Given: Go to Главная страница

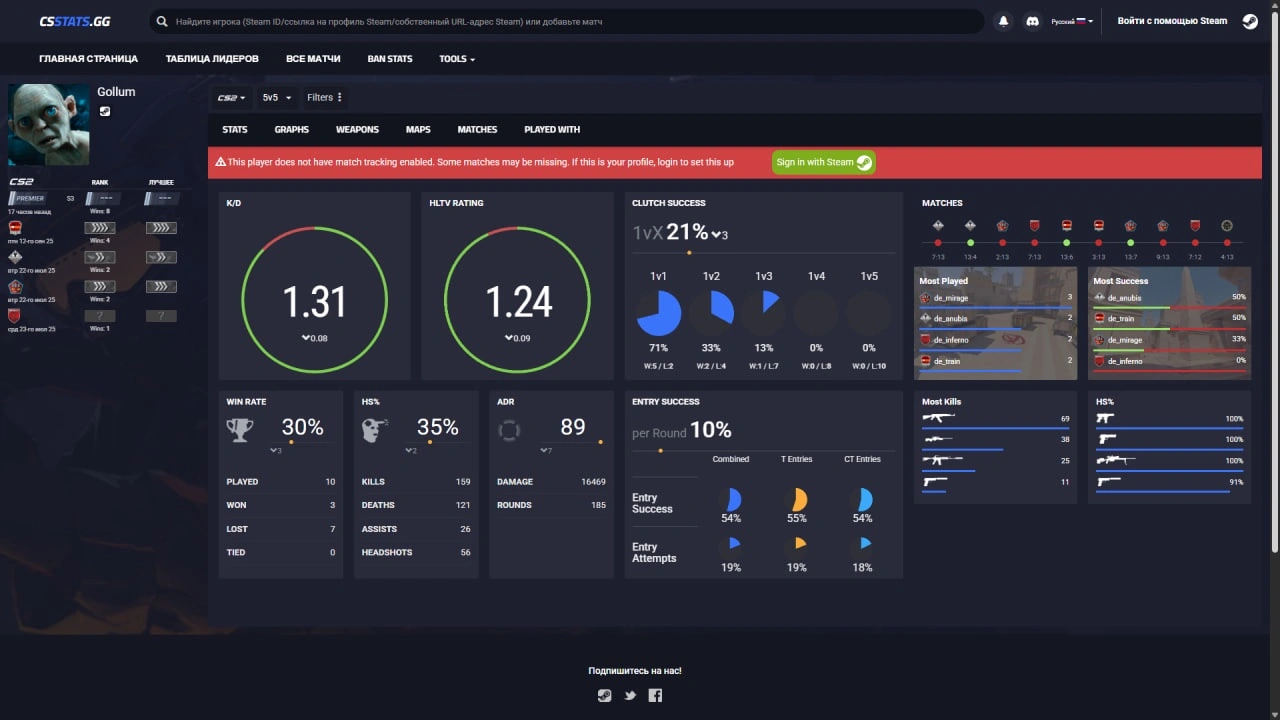Looking at the screenshot, I should pyautogui.click(x=88, y=59).
